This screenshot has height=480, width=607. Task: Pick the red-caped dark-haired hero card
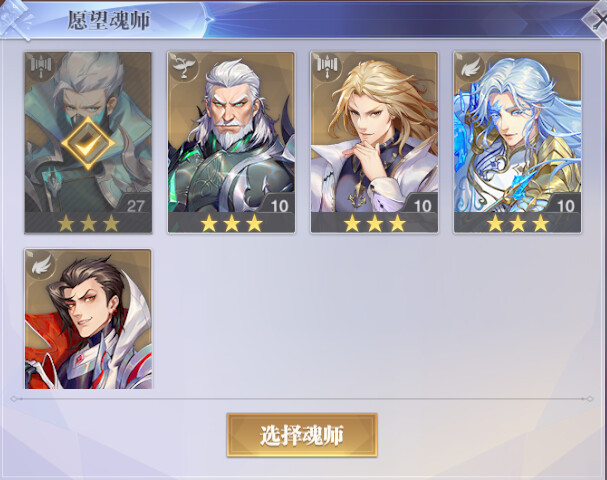(88, 319)
